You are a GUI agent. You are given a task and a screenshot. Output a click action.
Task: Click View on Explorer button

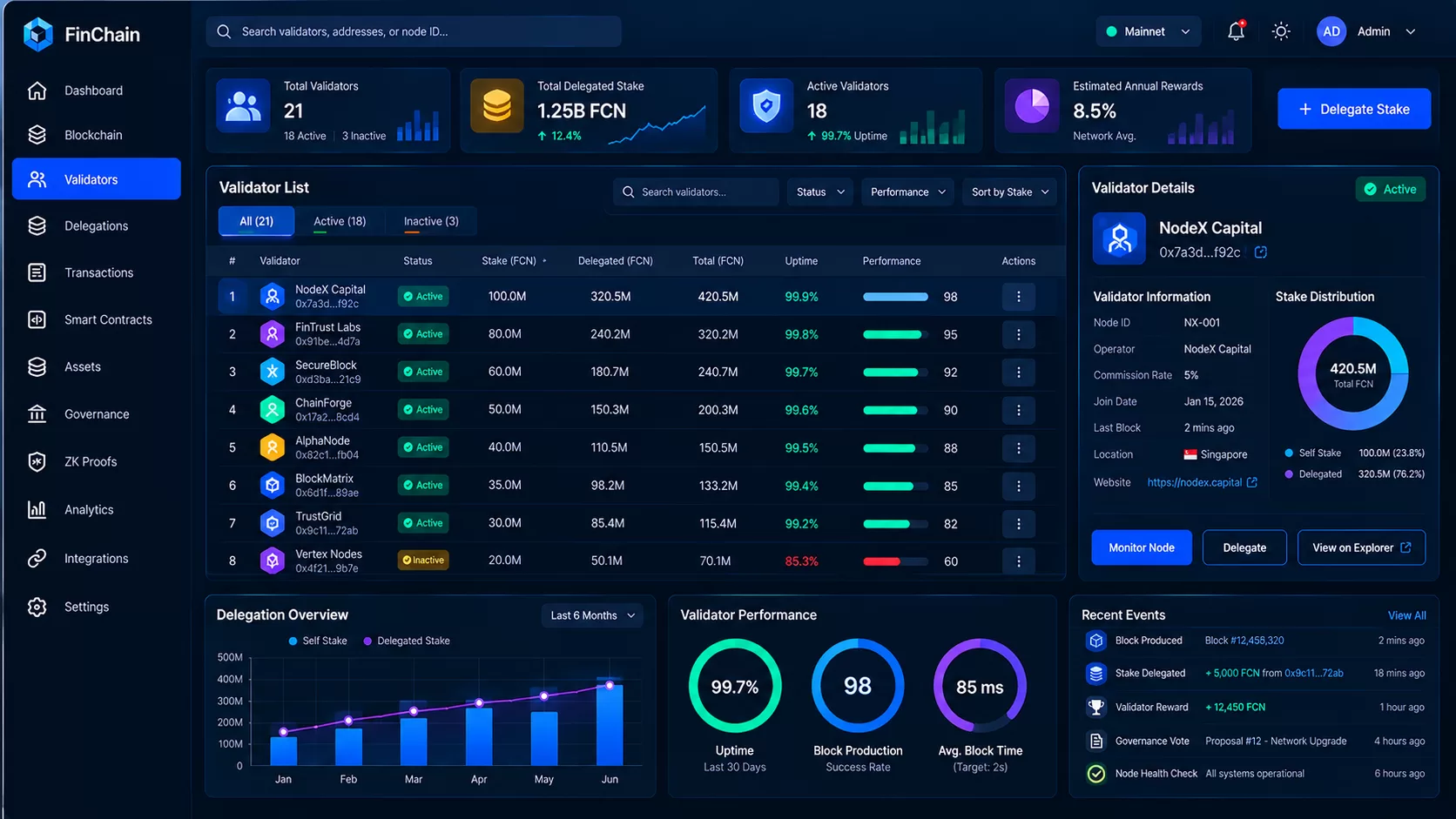click(1361, 547)
